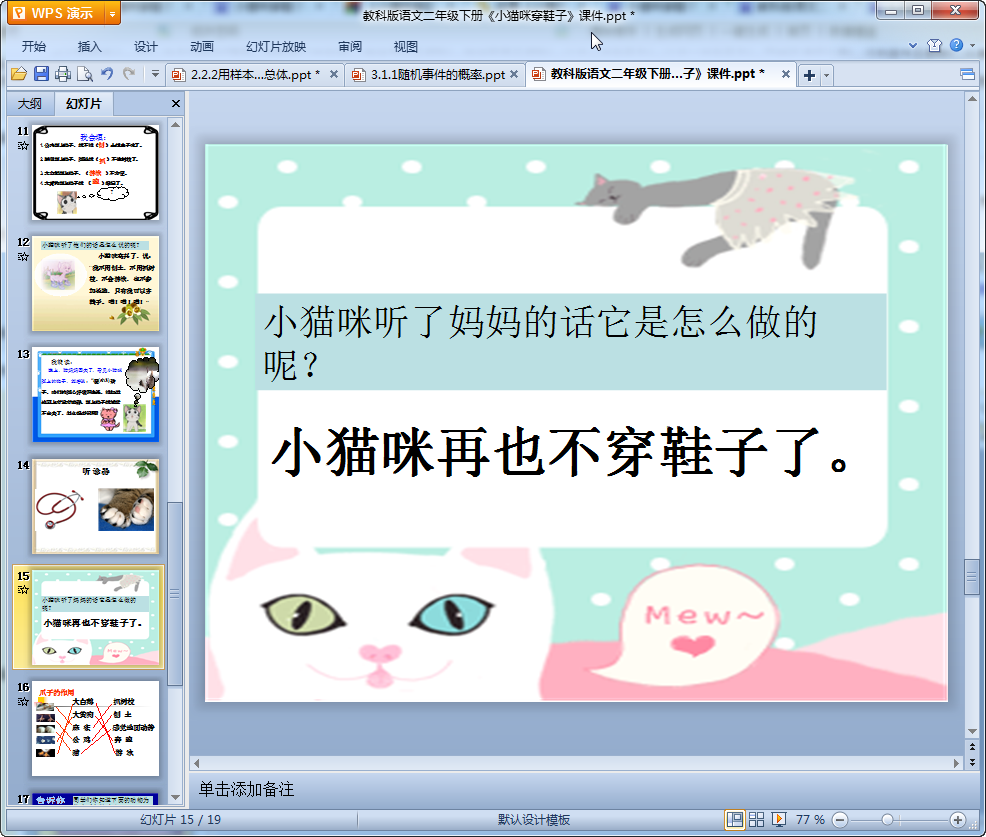Click horizontal scroll right arrow
This screenshot has height=837, width=986.
[956, 763]
